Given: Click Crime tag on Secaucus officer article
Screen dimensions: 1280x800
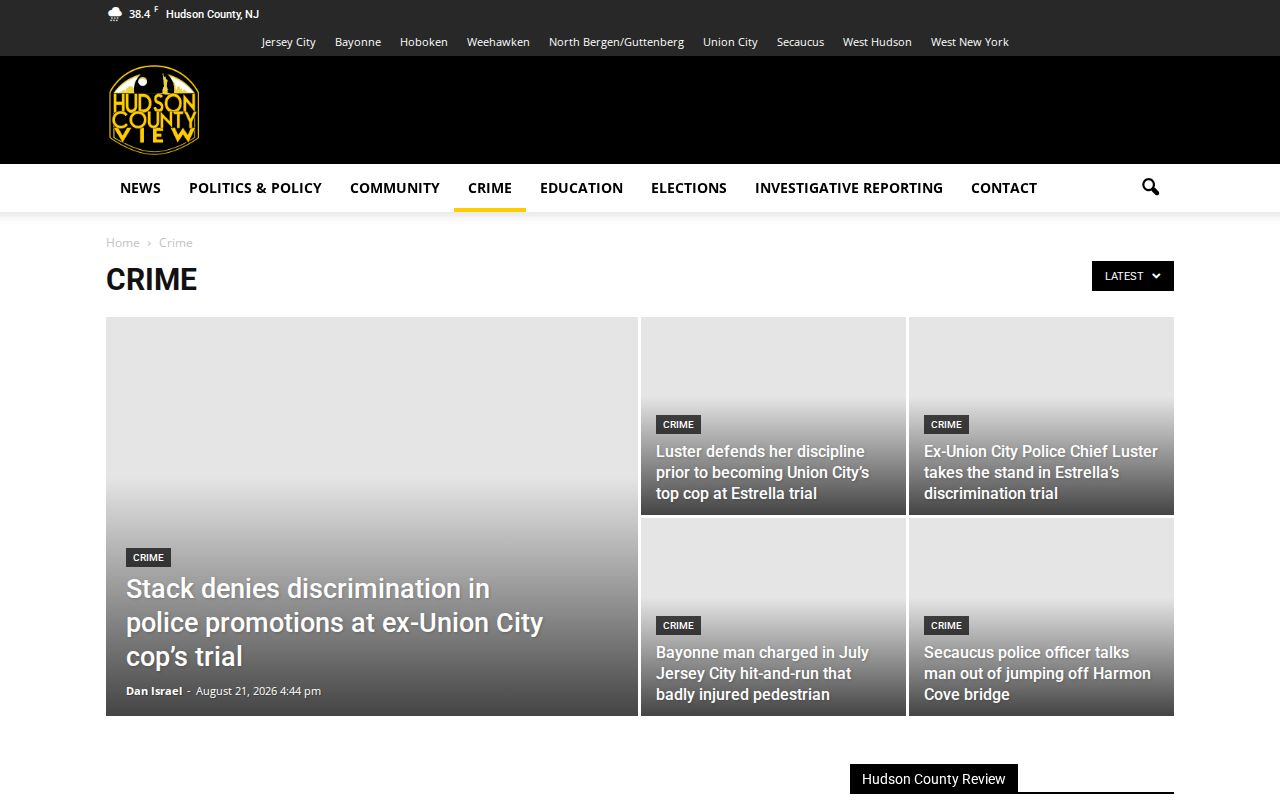Looking at the screenshot, I should [x=946, y=626].
